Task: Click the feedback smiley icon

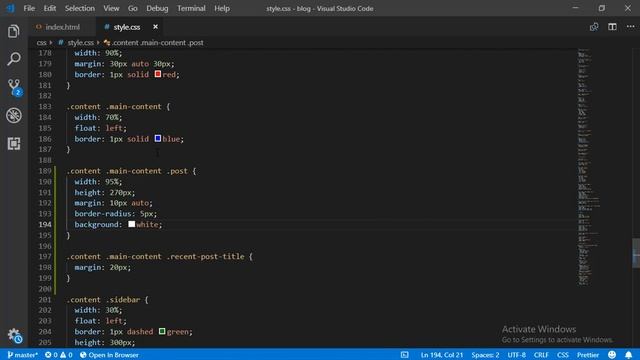Action: (611, 355)
